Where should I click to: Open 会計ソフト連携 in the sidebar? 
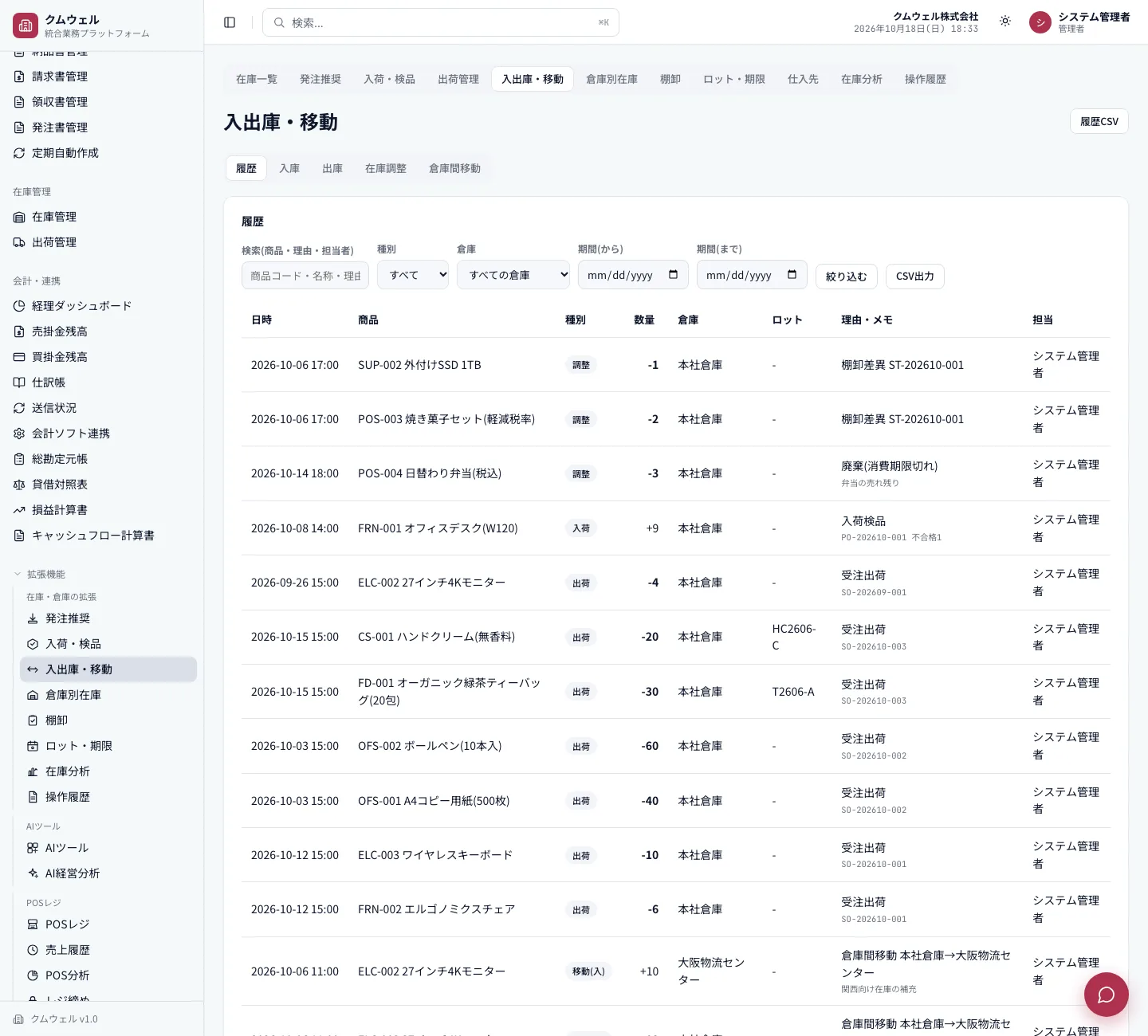pyautogui.click(x=102, y=434)
